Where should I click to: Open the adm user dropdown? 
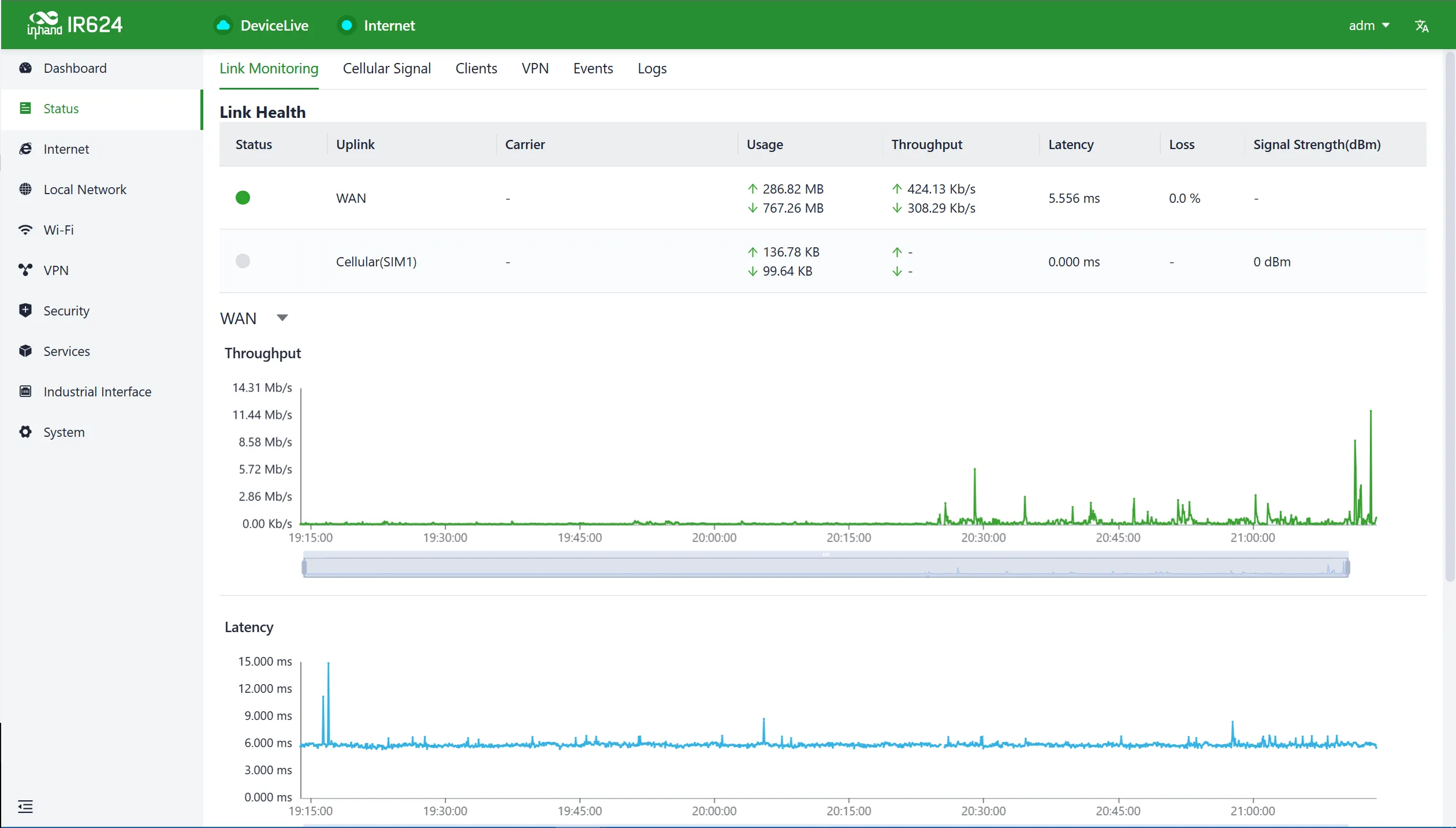tap(1369, 25)
